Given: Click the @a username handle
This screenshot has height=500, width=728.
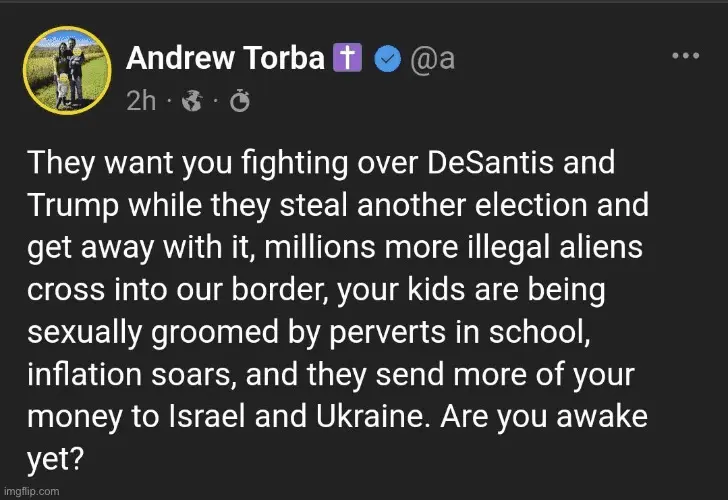Looking at the screenshot, I should click(432, 59).
